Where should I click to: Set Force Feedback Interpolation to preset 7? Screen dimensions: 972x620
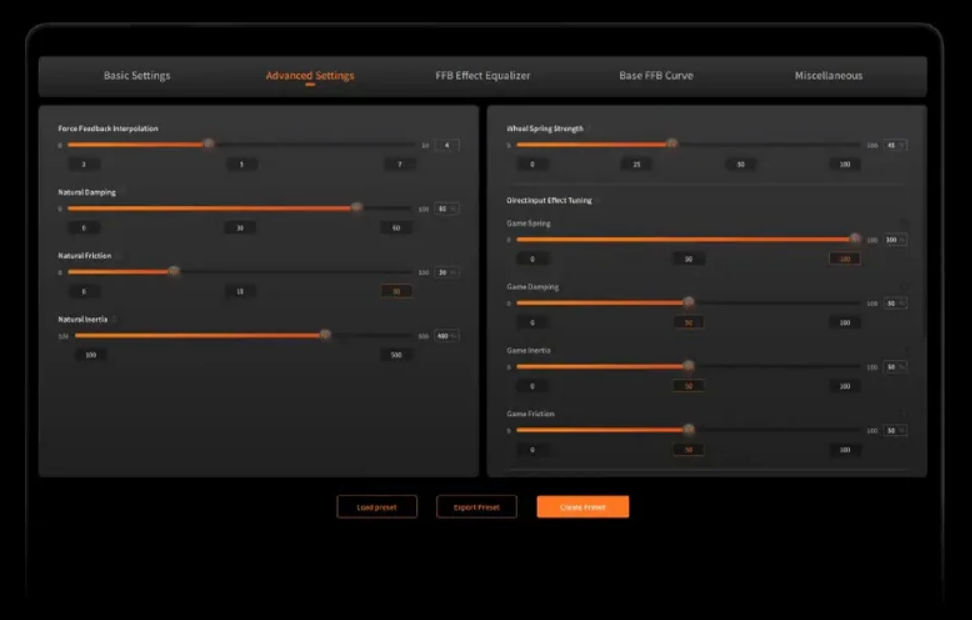[x=397, y=164]
